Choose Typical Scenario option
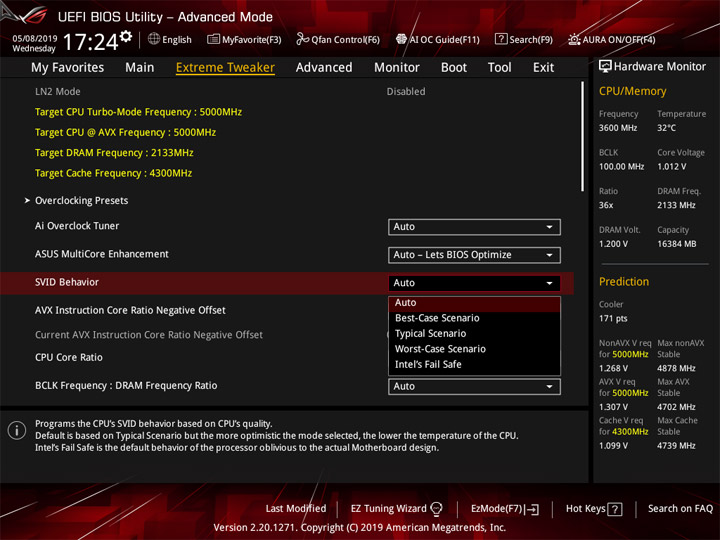The width and height of the screenshot is (720, 540). point(474,334)
